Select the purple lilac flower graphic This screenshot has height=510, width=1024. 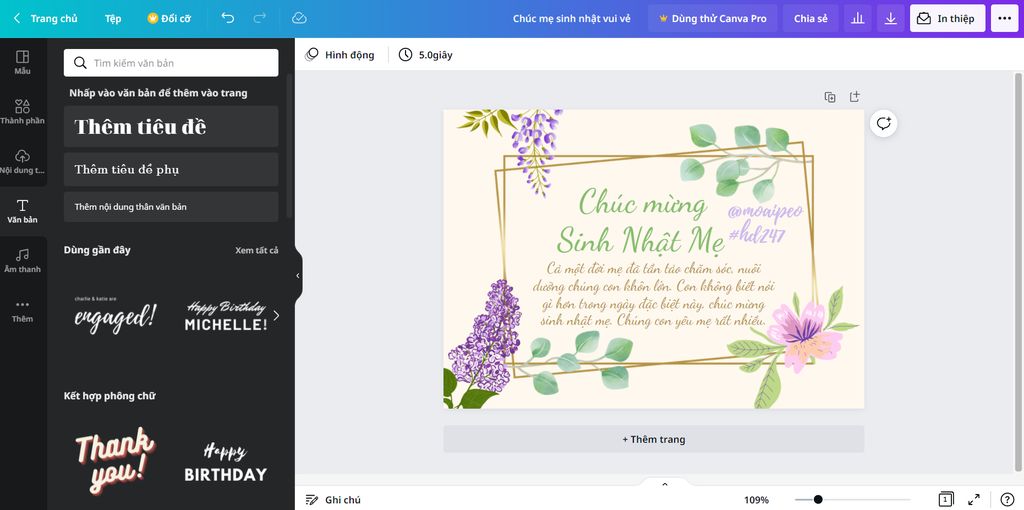pos(488,336)
